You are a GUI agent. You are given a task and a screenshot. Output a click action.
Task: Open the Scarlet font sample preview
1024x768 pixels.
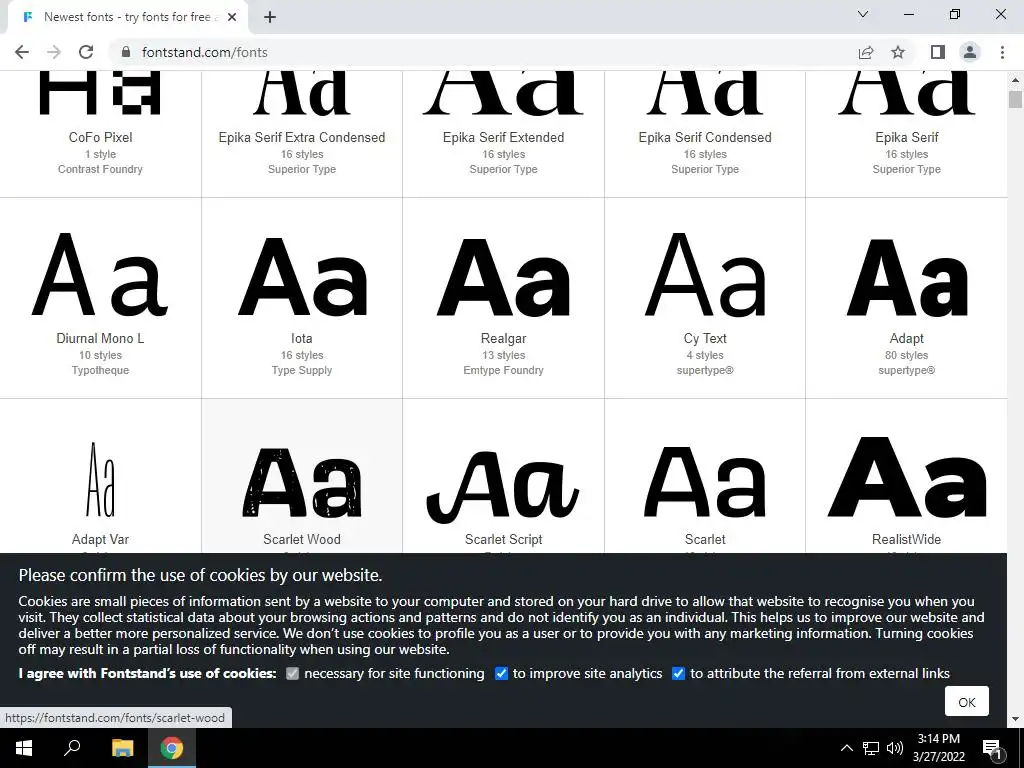[x=705, y=482]
